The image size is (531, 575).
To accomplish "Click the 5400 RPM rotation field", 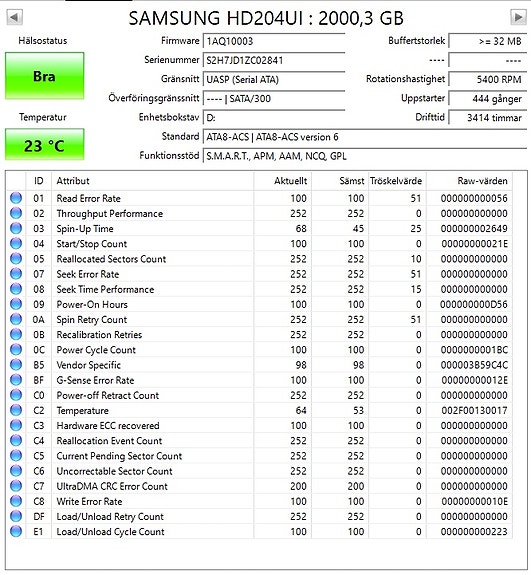I will point(488,79).
